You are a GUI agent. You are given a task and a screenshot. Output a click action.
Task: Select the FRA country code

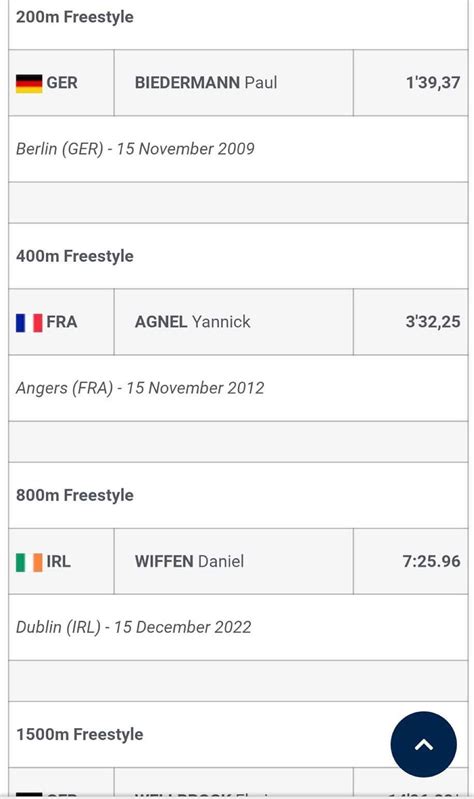[x=62, y=322]
